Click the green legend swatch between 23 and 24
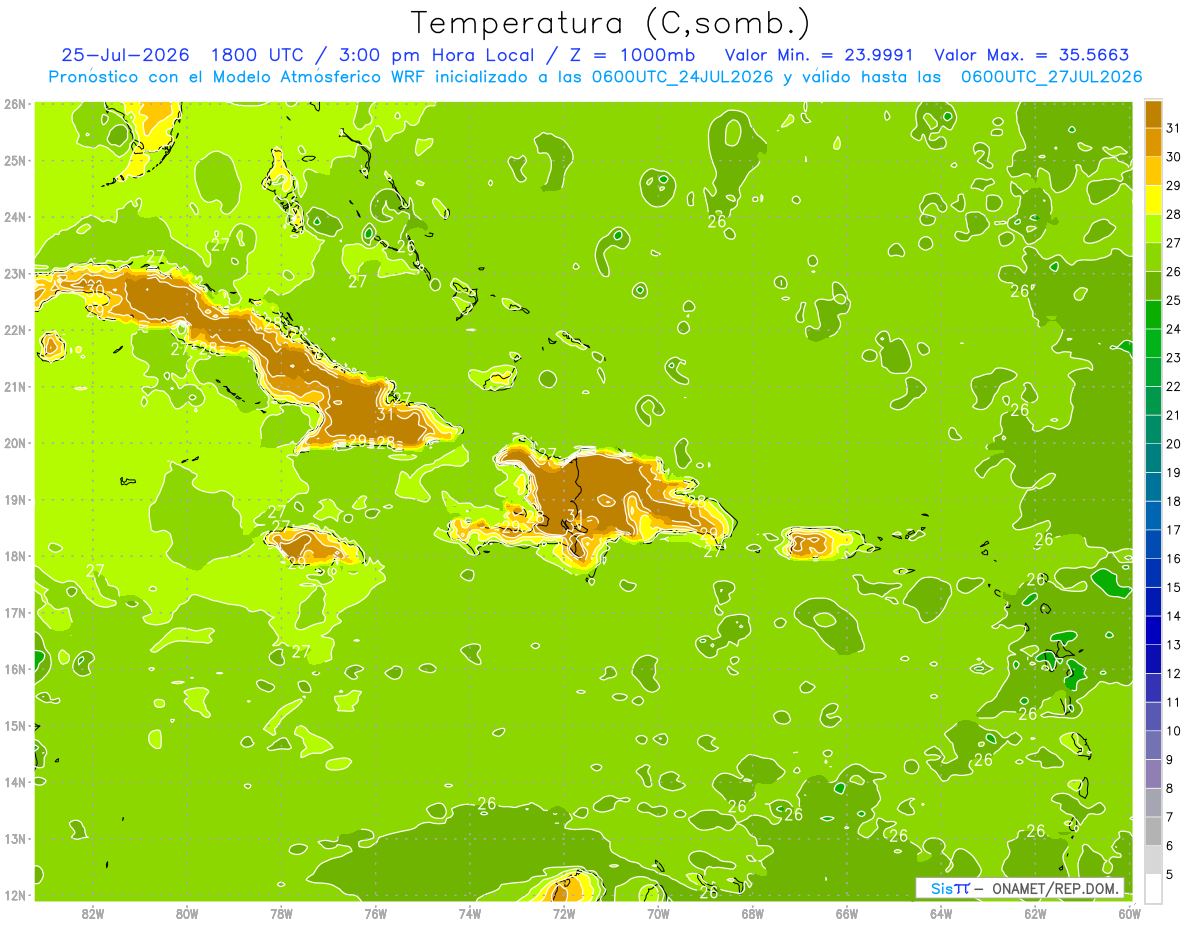Screen dimensions: 1200x927 1153,343
